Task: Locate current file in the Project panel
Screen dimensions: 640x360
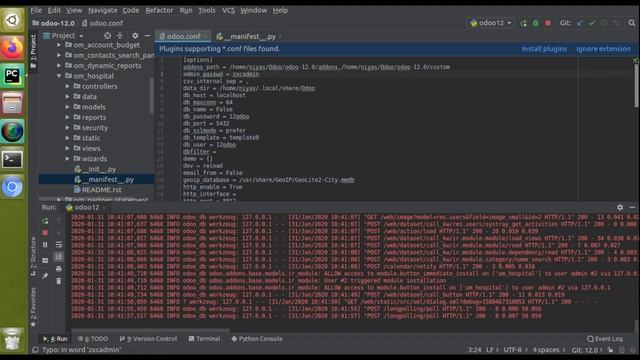Action: [107, 36]
